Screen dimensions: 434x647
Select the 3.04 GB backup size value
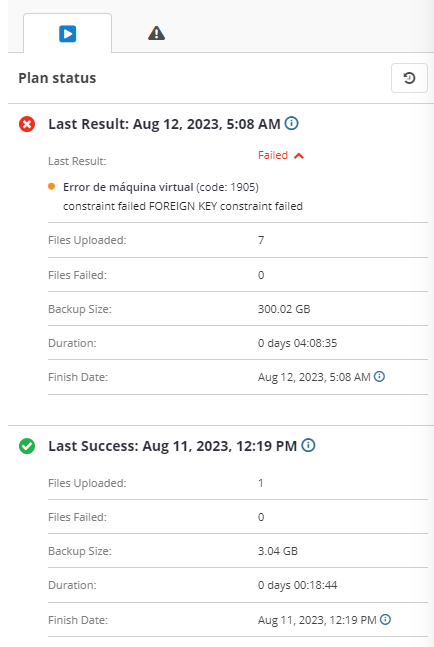(x=278, y=551)
